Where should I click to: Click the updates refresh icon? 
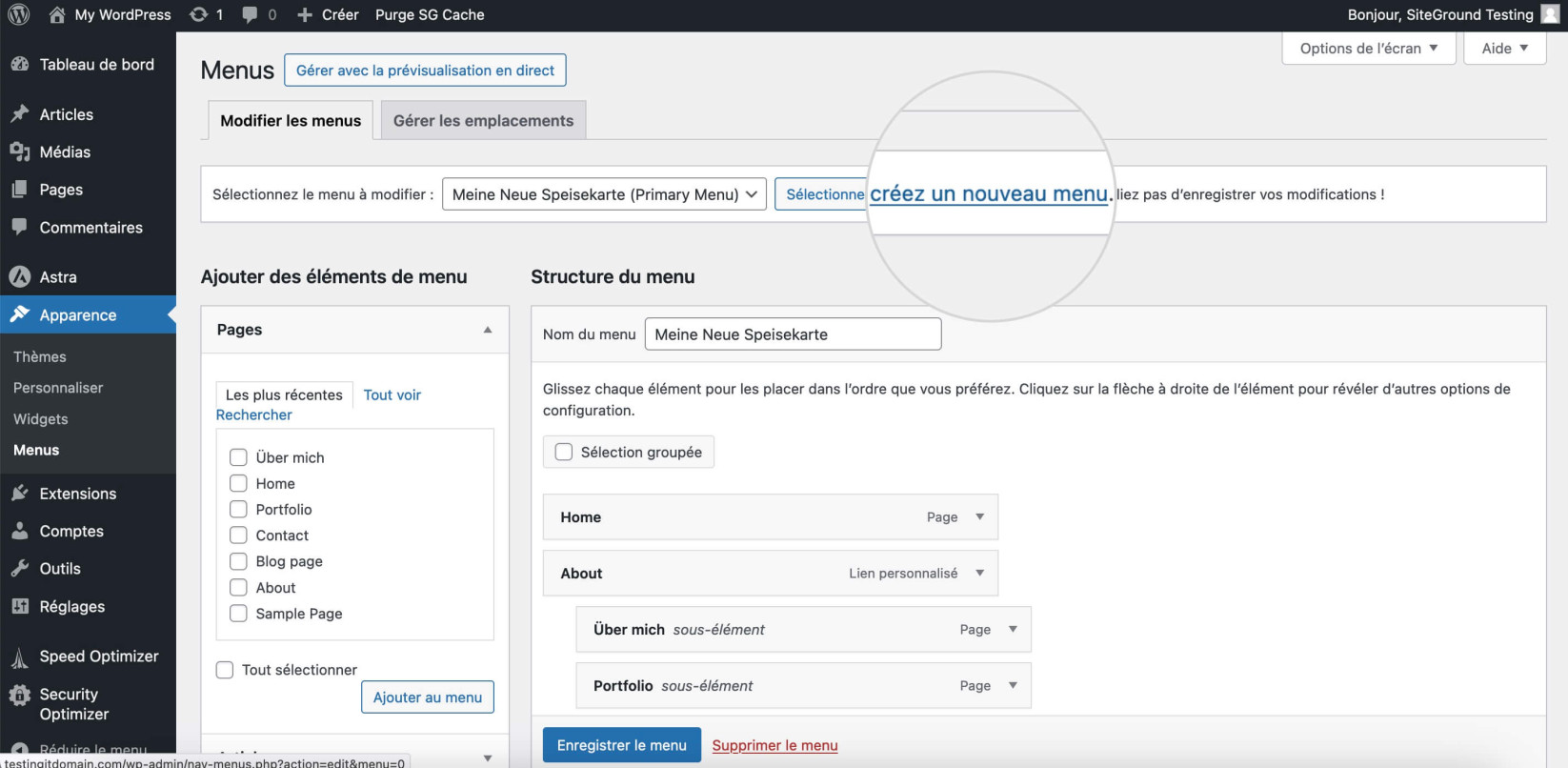coord(198,14)
